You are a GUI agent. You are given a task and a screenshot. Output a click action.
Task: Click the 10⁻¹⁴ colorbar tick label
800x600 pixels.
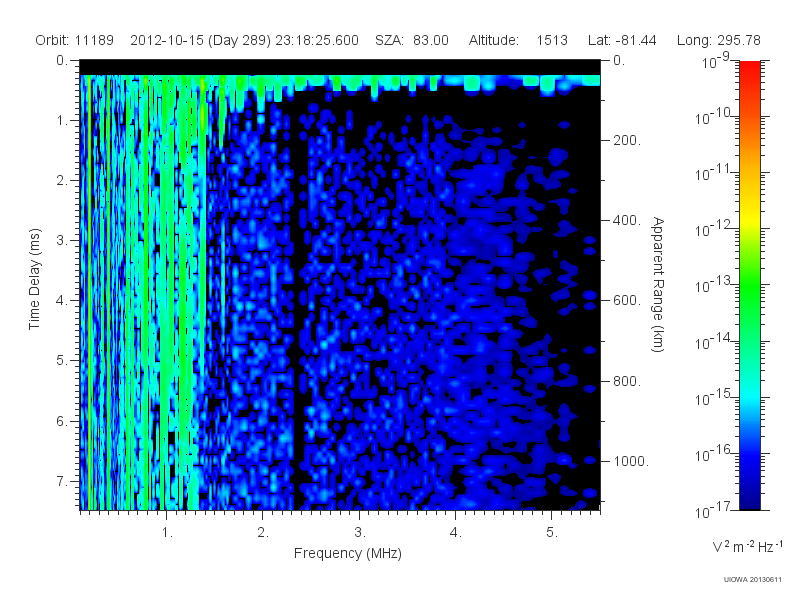point(712,342)
